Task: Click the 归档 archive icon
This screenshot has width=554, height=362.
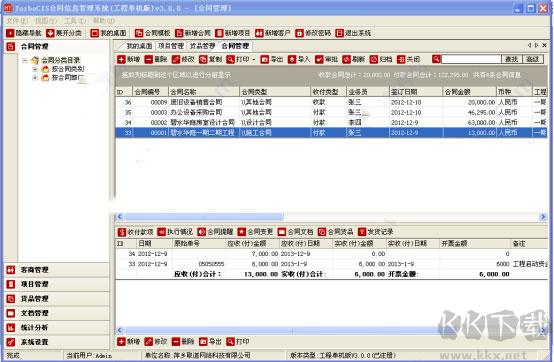Action: [x=374, y=59]
